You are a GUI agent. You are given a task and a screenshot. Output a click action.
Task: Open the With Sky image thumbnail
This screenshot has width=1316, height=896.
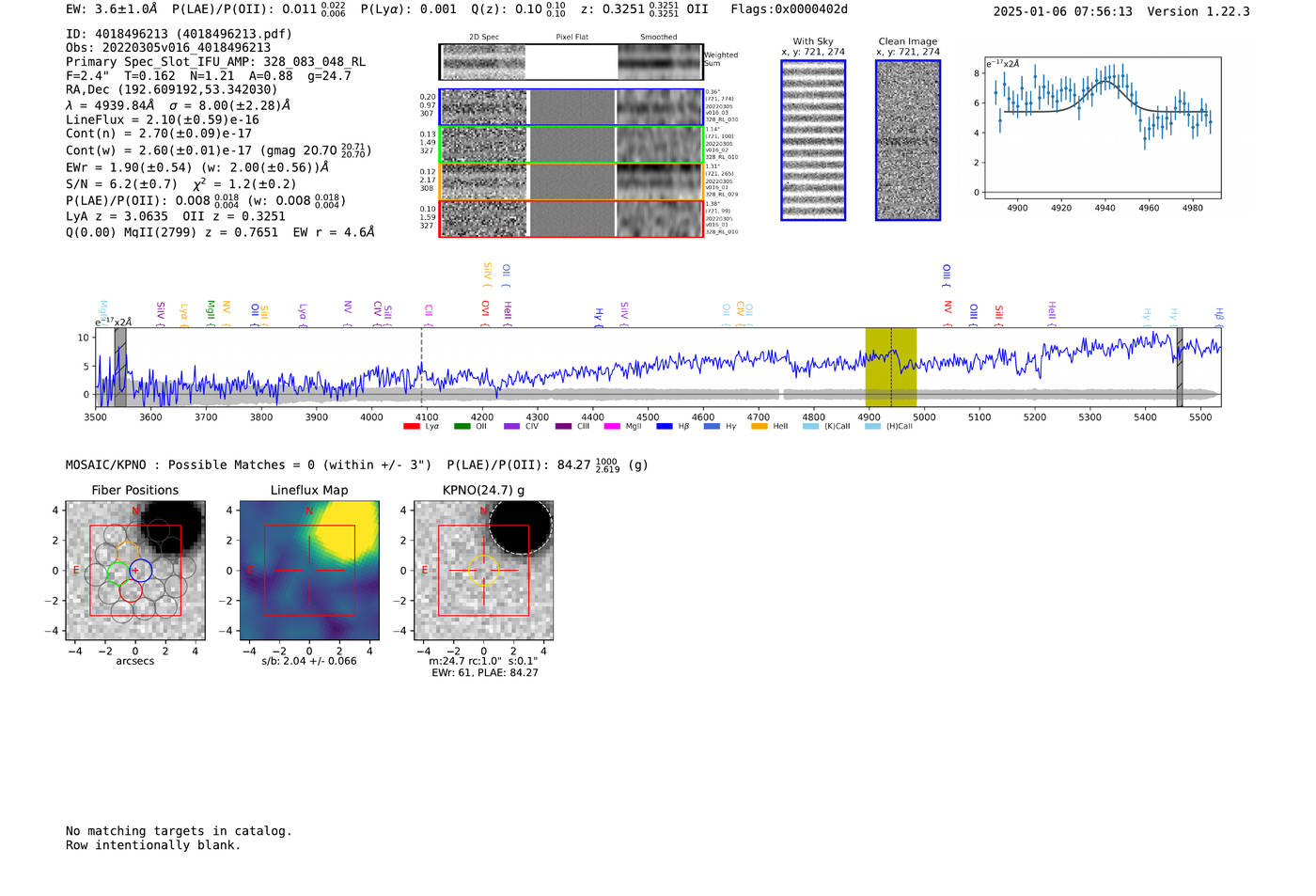(813, 140)
